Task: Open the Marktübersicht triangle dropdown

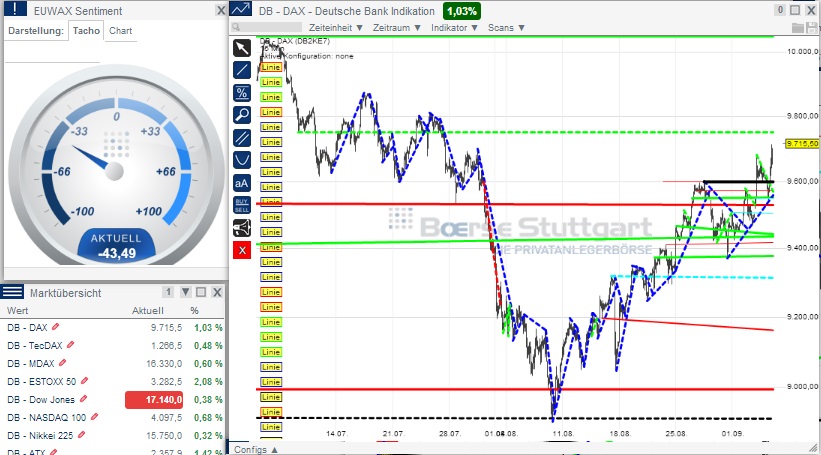Action: [185, 292]
